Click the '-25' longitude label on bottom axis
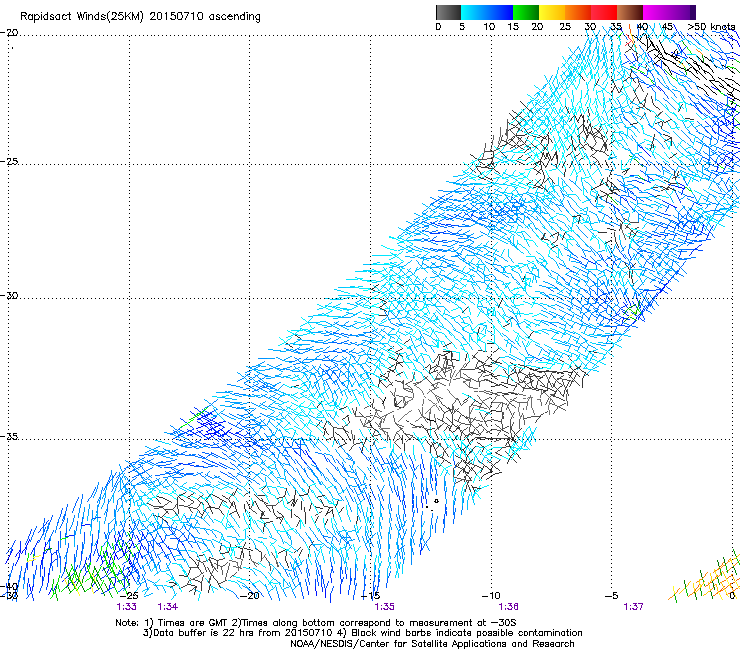 (129, 596)
